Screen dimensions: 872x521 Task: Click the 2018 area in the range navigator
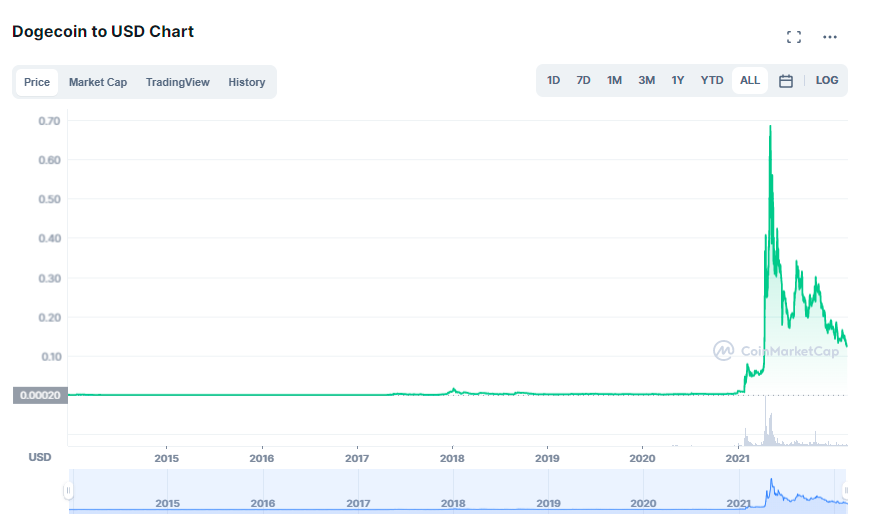pos(453,503)
